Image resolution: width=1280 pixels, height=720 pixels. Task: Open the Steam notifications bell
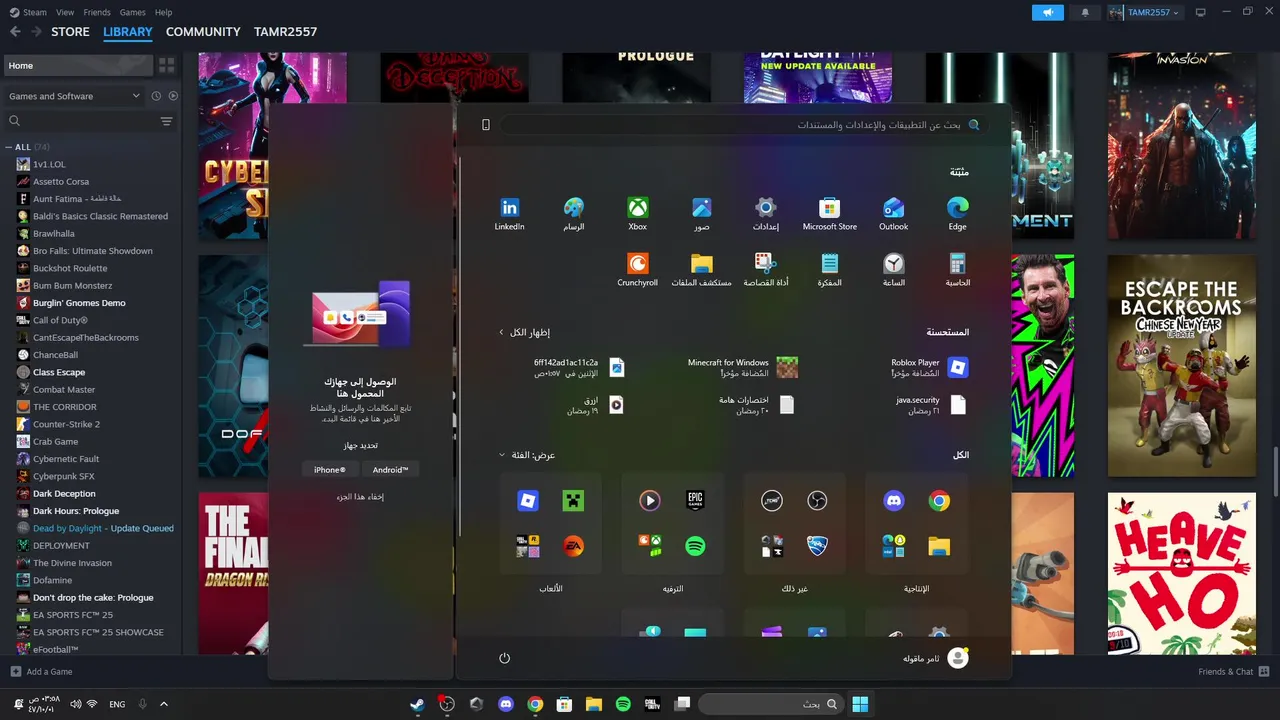click(1085, 12)
